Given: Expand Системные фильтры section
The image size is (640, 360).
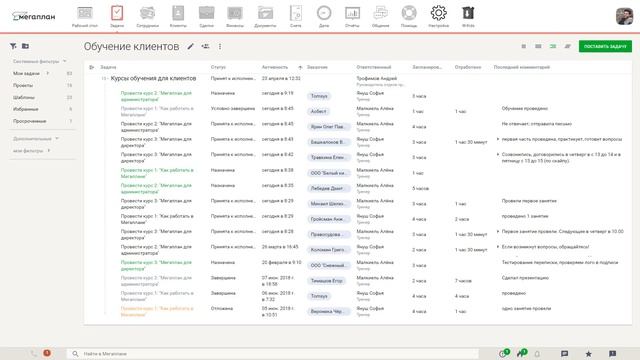Looking at the screenshot, I should point(39,61).
